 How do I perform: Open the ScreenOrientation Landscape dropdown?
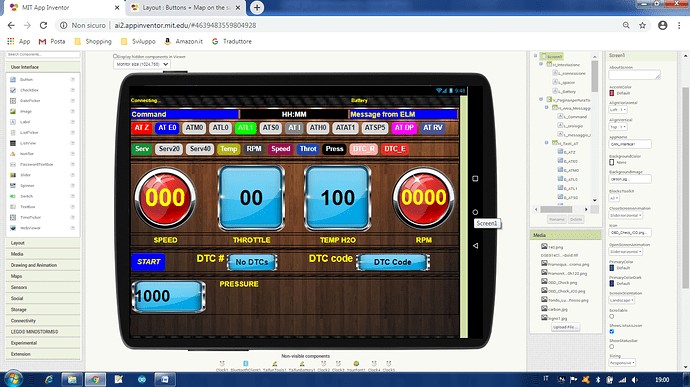pyautogui.click(x=622, y=300)
